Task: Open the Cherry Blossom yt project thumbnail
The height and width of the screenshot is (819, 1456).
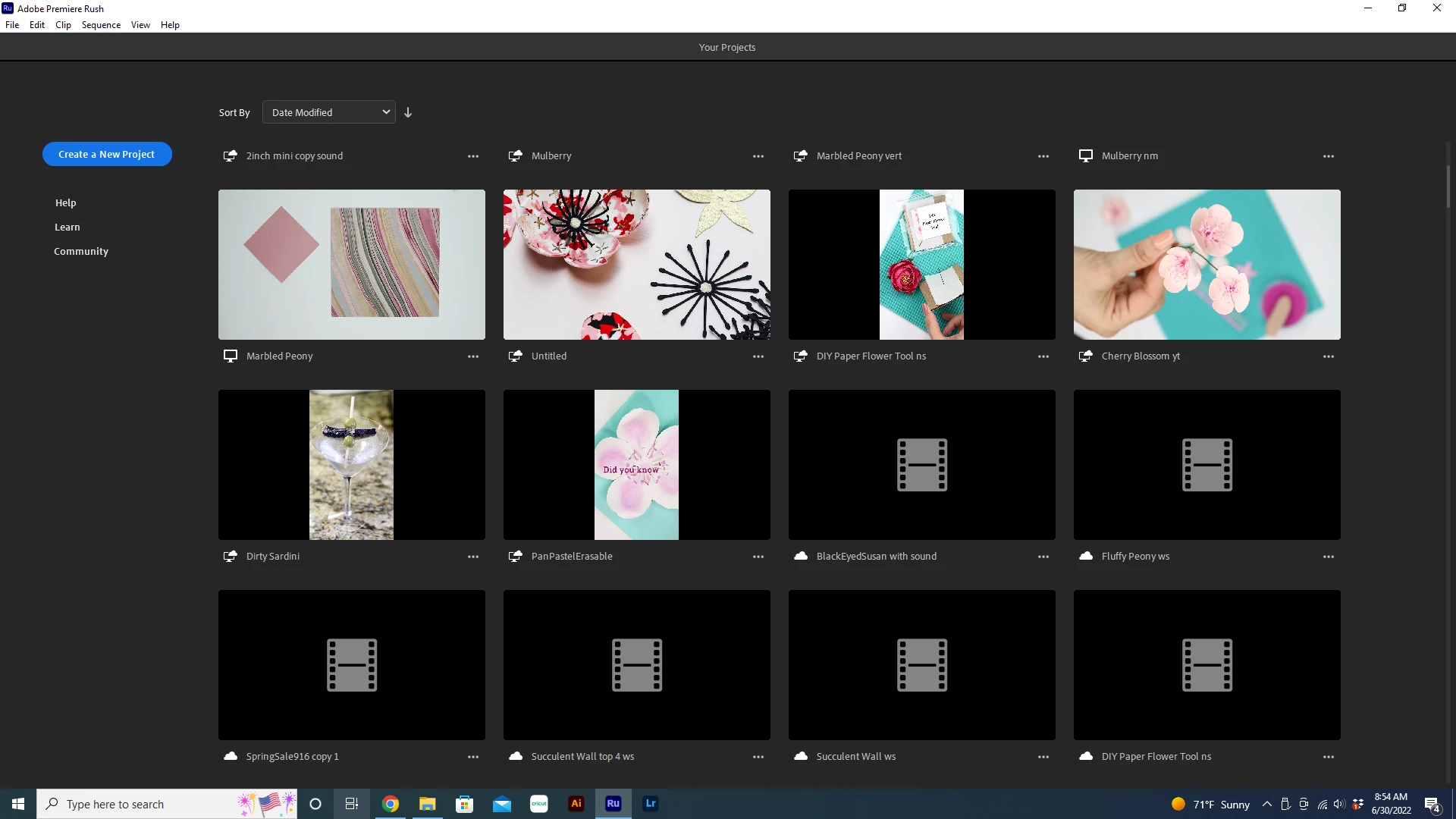Action: tap(1207, 265)
